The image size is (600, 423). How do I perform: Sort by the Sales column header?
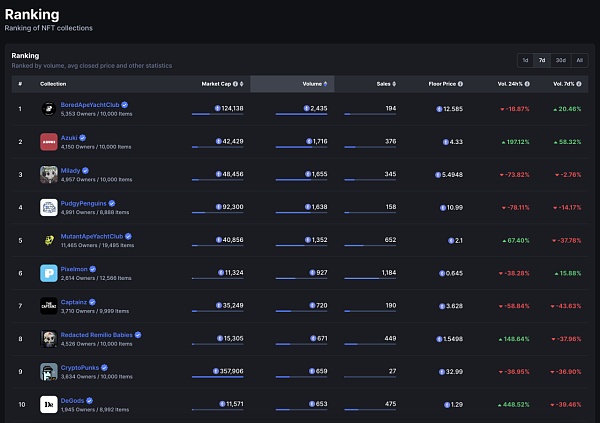click(383, 84)
